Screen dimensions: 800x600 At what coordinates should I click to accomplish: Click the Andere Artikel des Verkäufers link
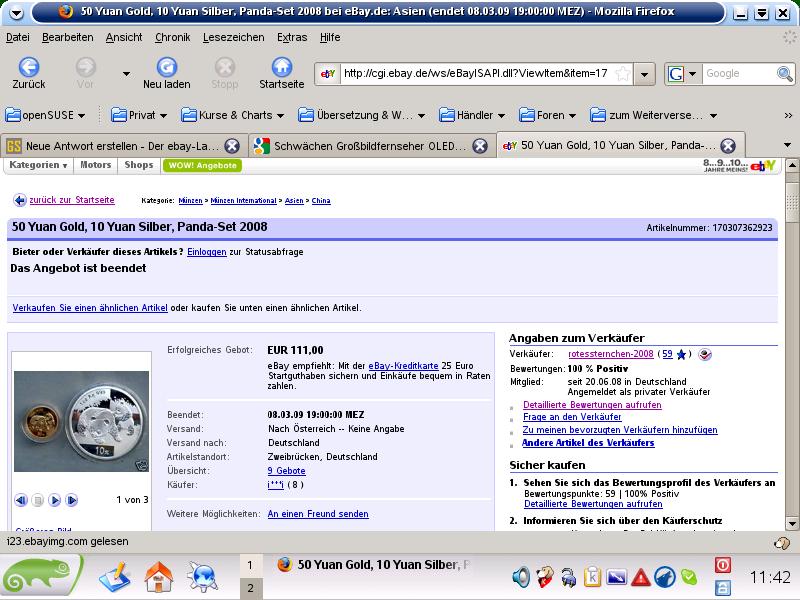tap(588, 443)
